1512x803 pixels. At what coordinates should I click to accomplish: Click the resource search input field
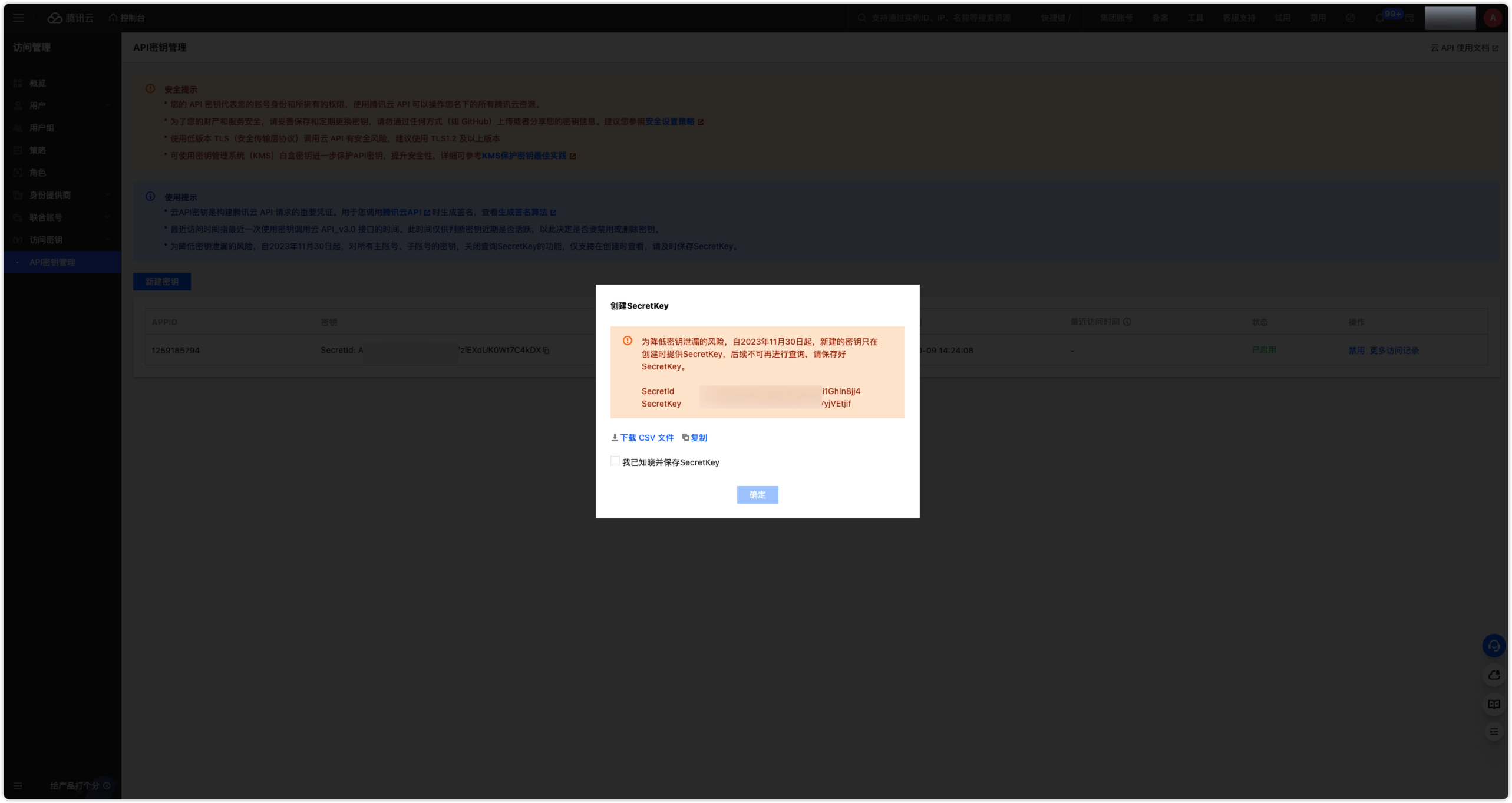943,18
